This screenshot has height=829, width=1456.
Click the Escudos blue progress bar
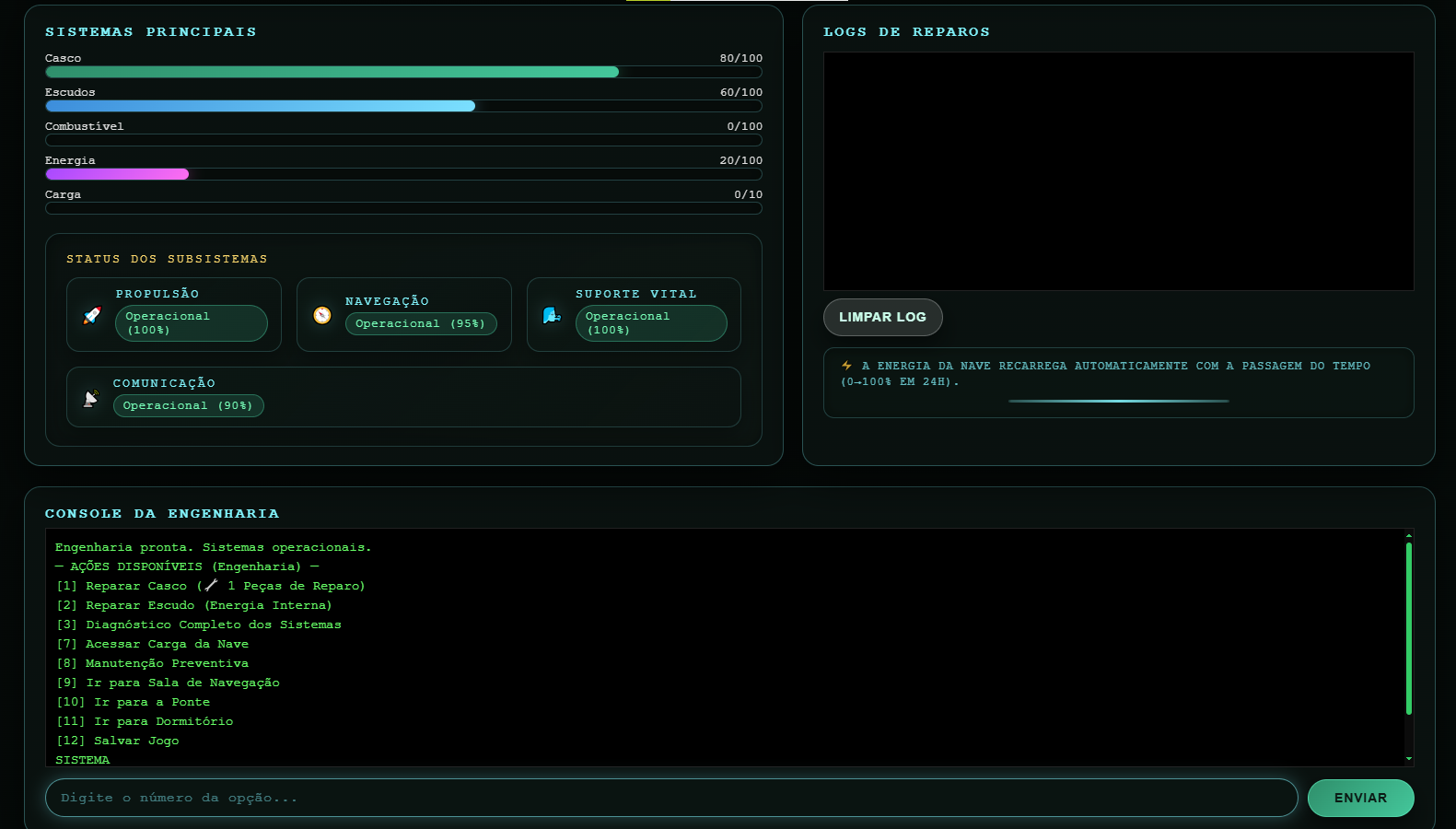403,106
